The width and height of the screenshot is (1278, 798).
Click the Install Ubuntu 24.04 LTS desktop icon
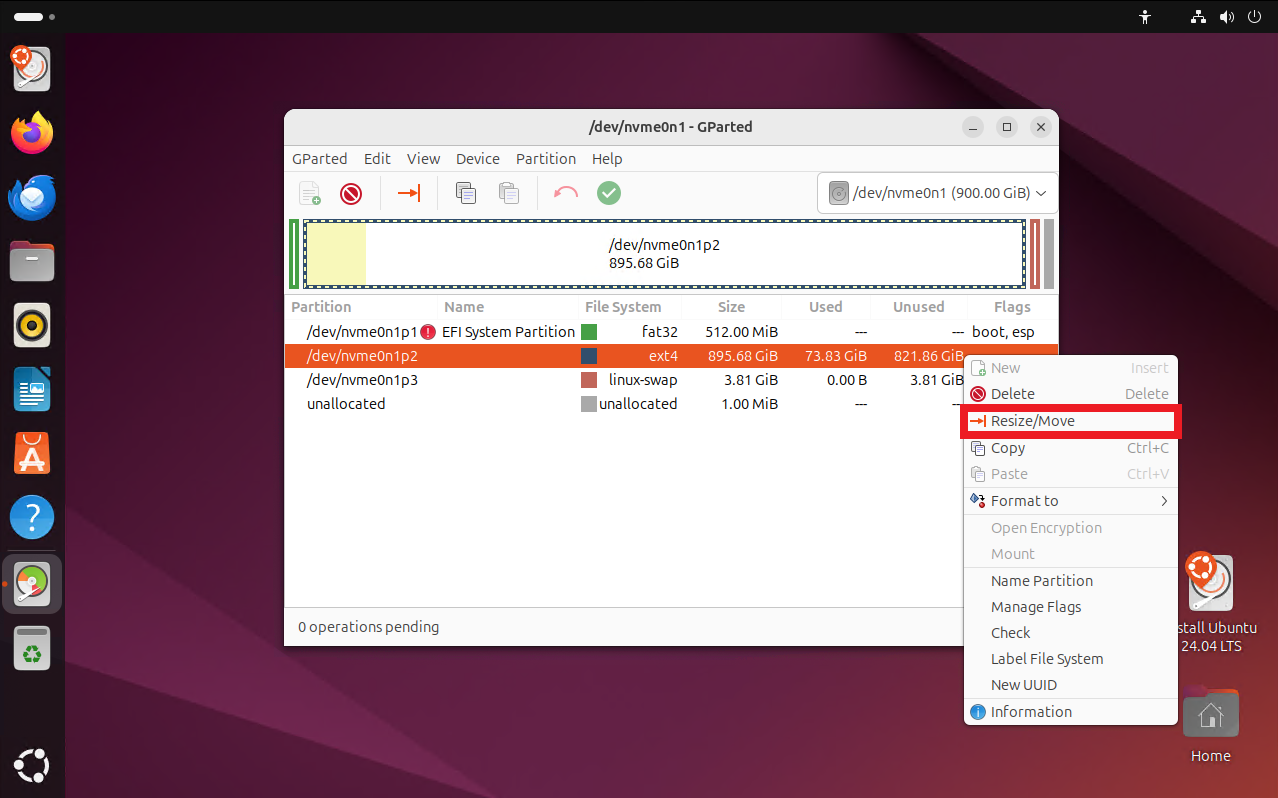pyautogui.click(x=1211, y=601)
